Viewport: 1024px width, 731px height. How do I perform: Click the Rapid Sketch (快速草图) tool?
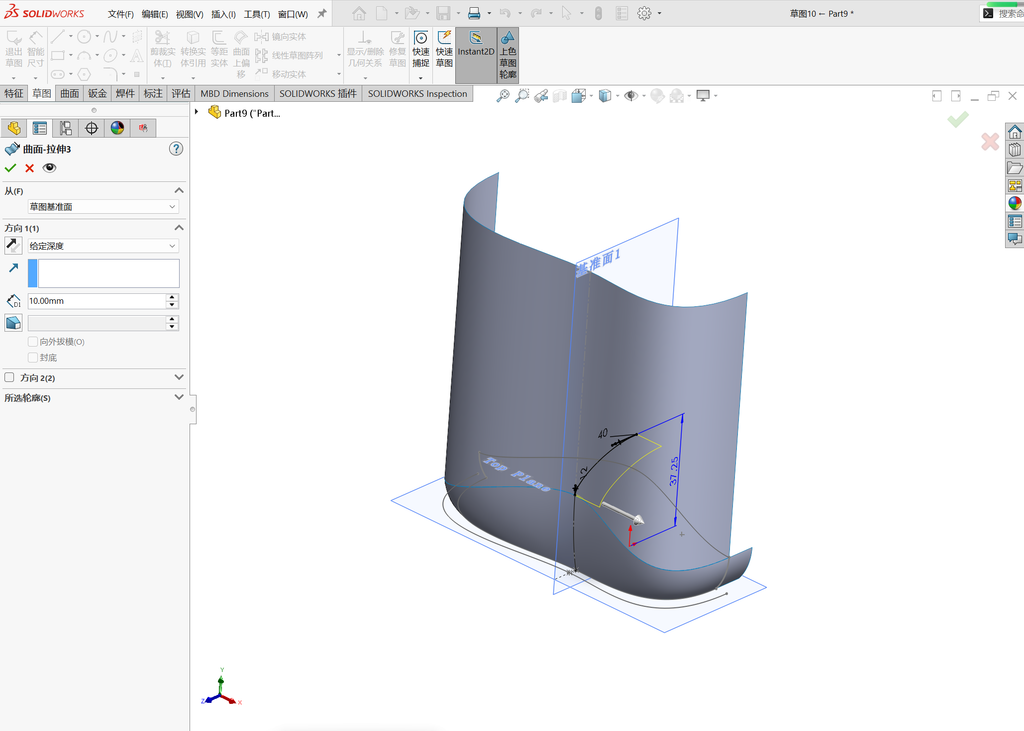[444, 49]
